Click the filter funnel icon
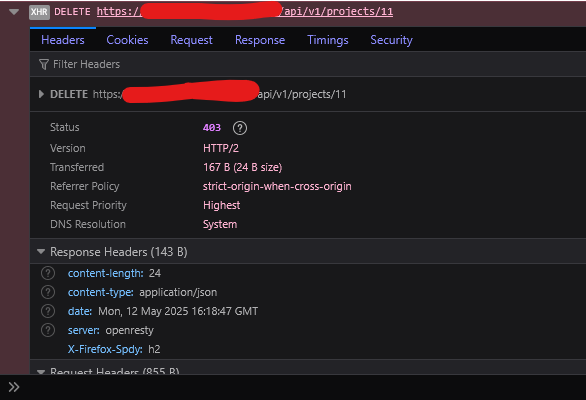The height and width of the screenshot is (400, 586). [x=44, y=64]
